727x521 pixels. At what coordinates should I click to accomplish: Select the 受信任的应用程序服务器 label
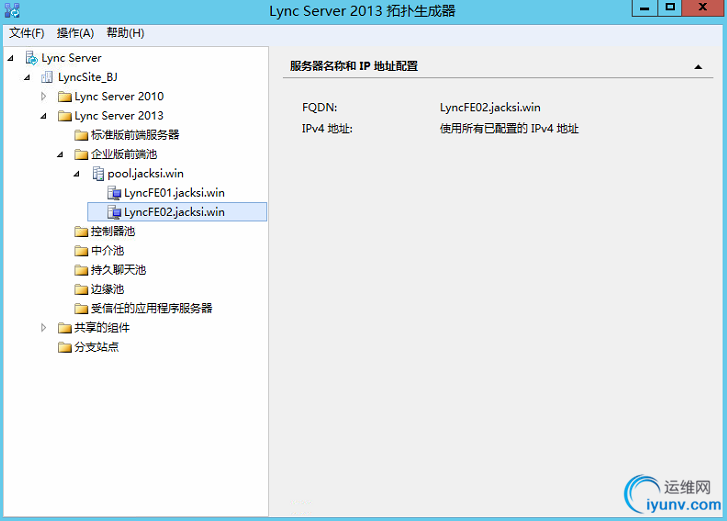pyautogui.click(x=152, y=308)
